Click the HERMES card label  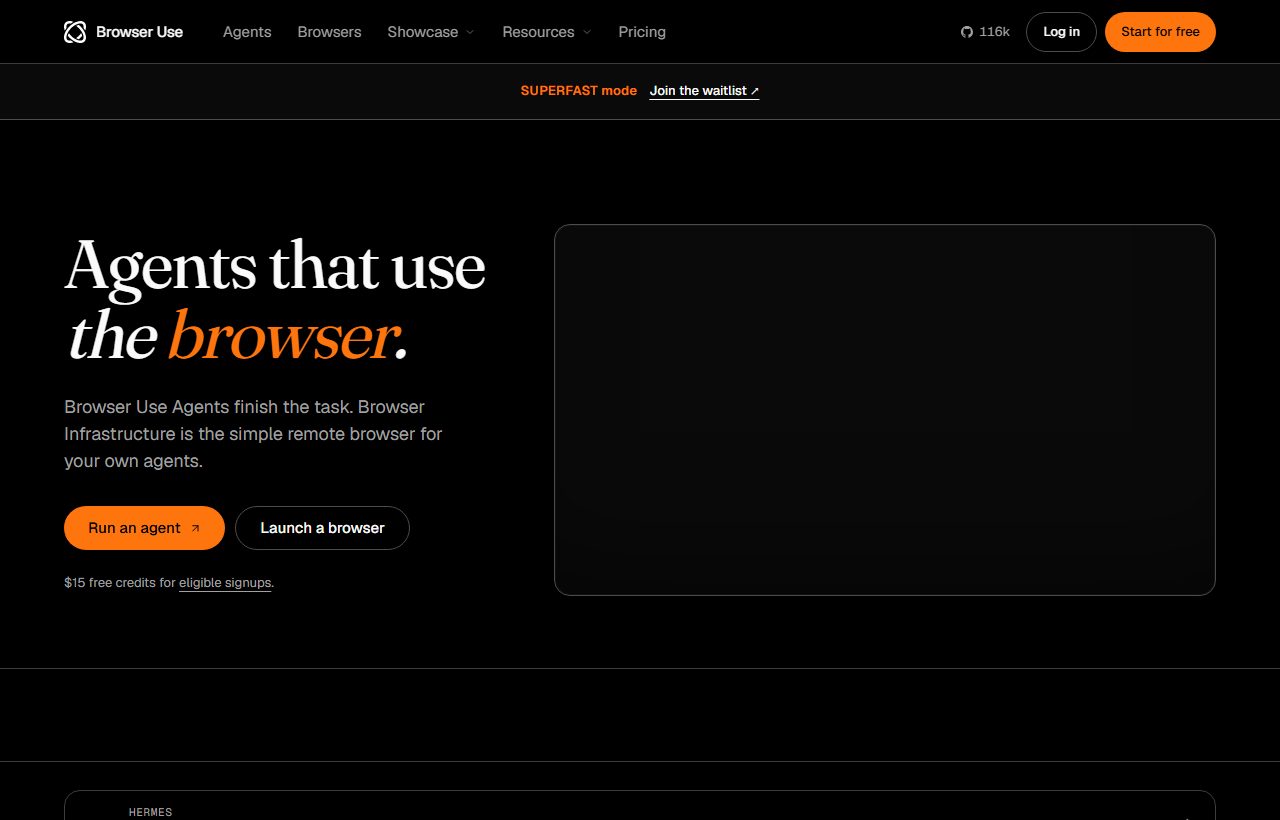[x=150, y=812]
